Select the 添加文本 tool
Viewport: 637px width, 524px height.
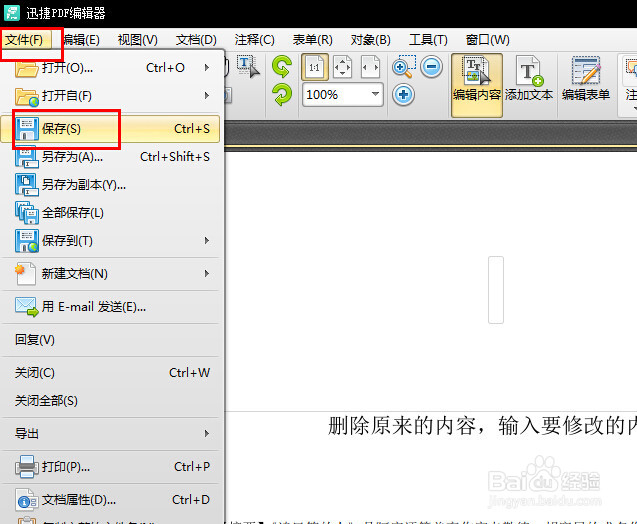(x=529, y=79)
